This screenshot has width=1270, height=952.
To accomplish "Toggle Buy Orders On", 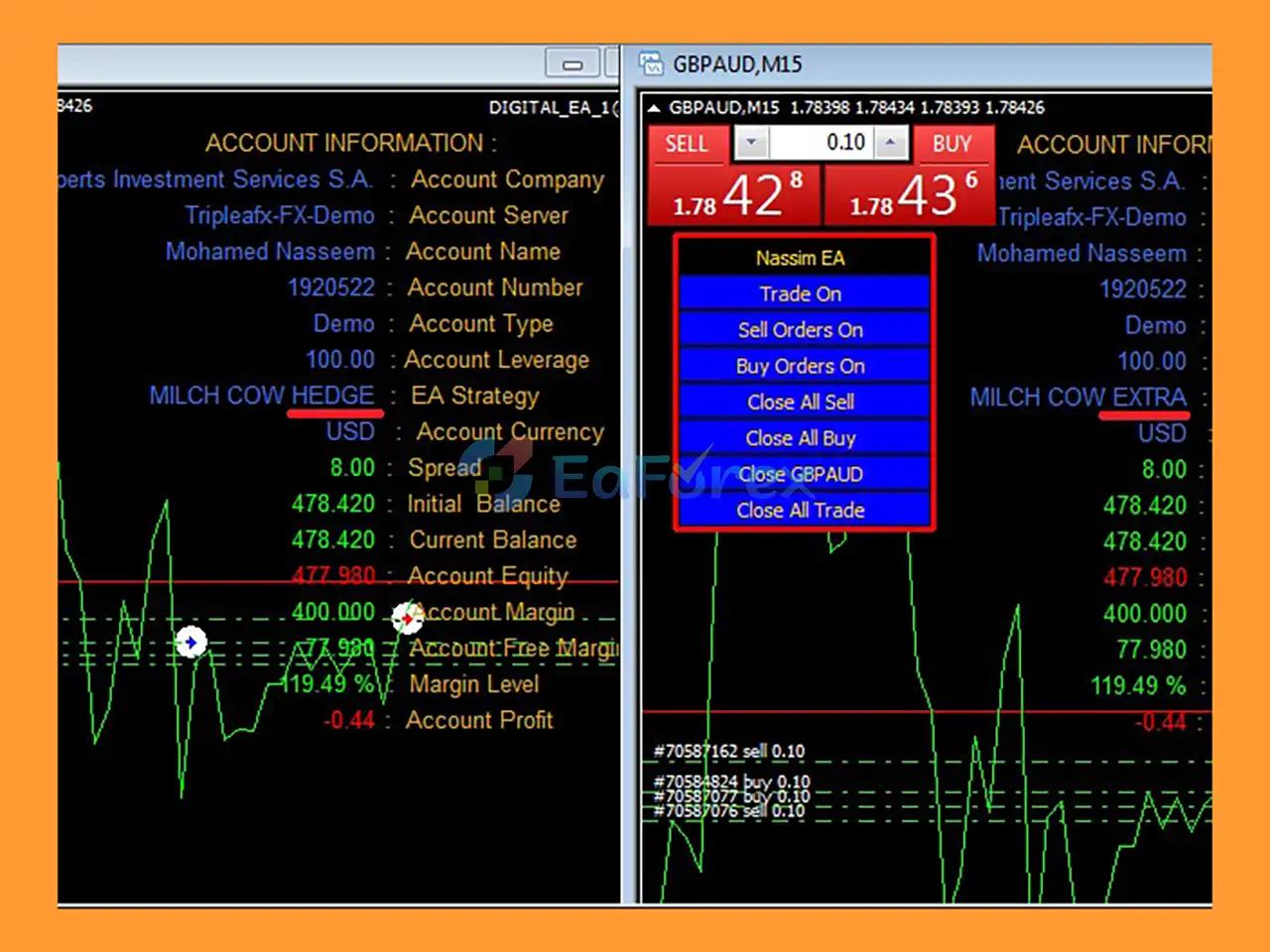I will (801, 366).
